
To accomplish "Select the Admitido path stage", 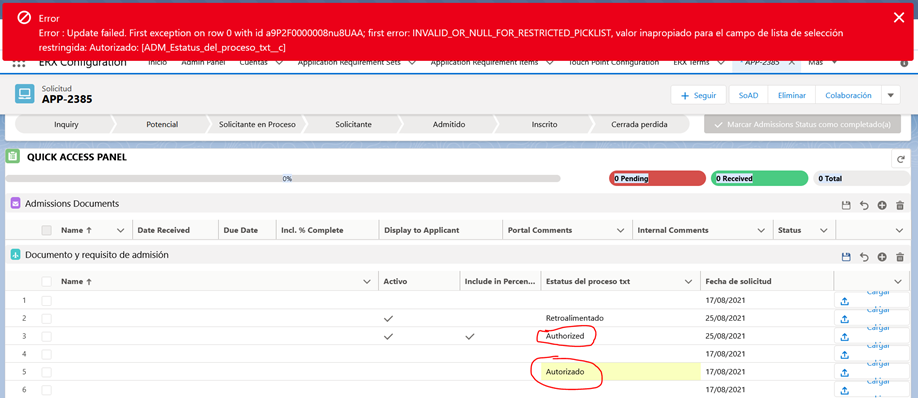I will pyautogui.click(x=448, y=125).
